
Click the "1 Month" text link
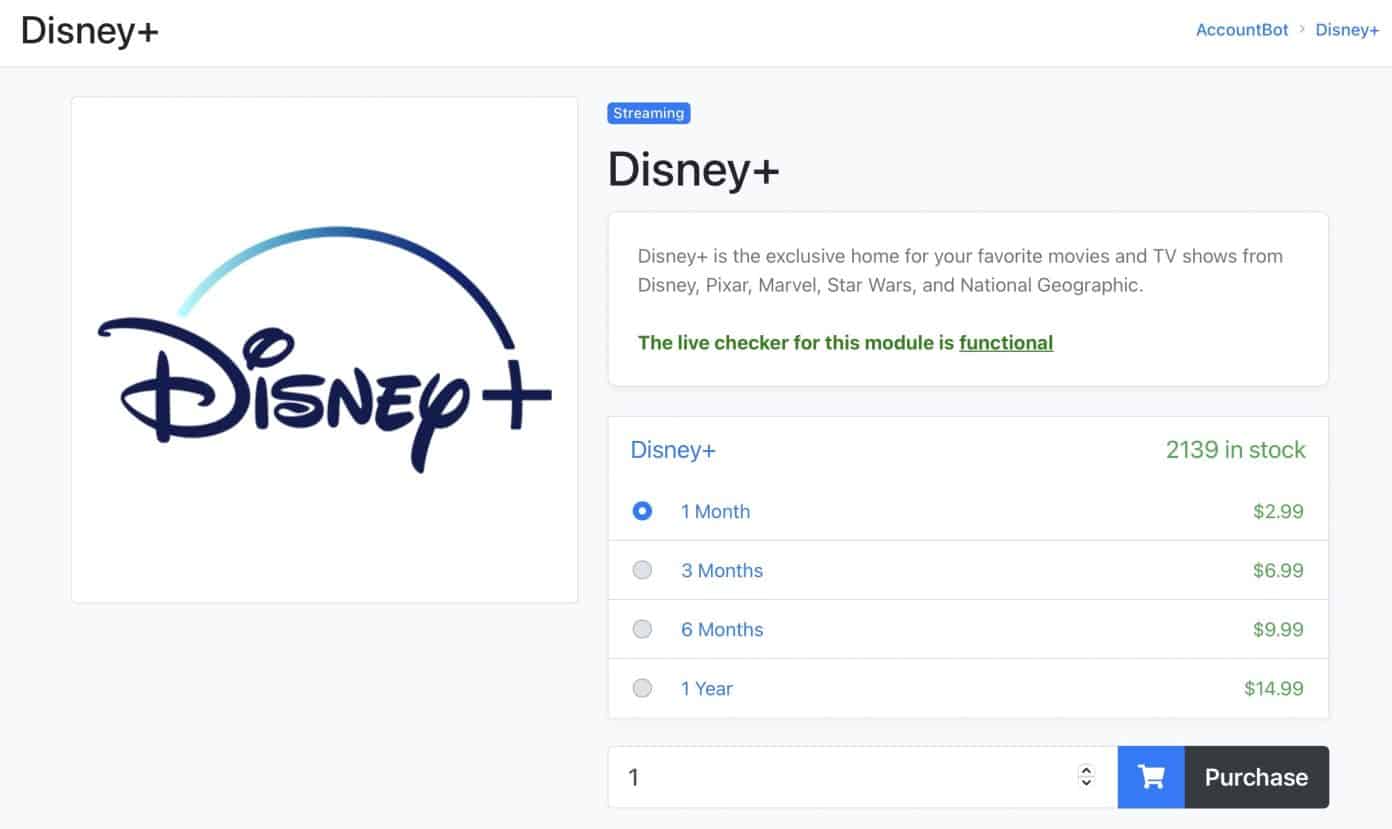pos(715,511)
